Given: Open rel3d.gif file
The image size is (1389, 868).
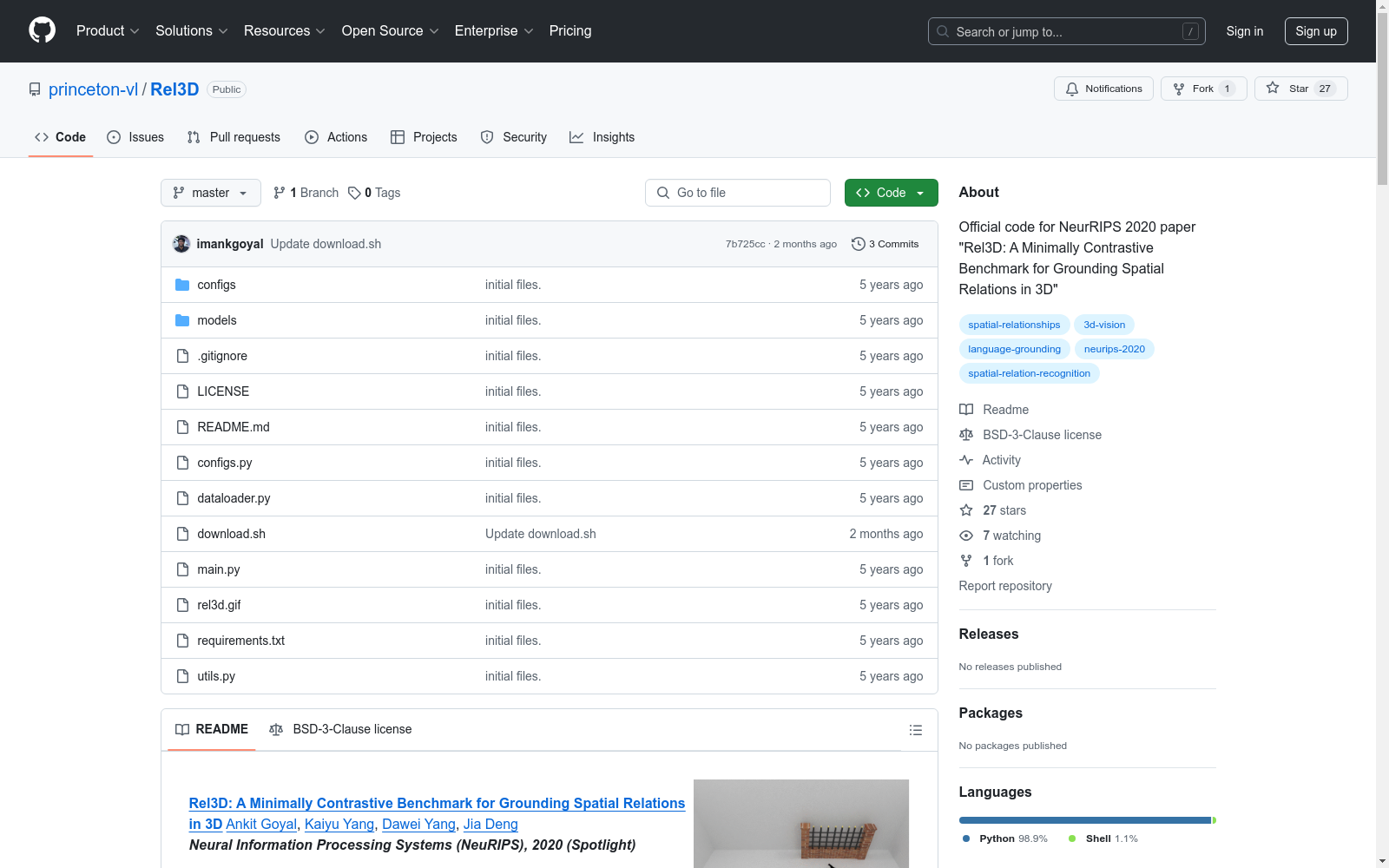Looking at the screenshot, I should (219, 605).
